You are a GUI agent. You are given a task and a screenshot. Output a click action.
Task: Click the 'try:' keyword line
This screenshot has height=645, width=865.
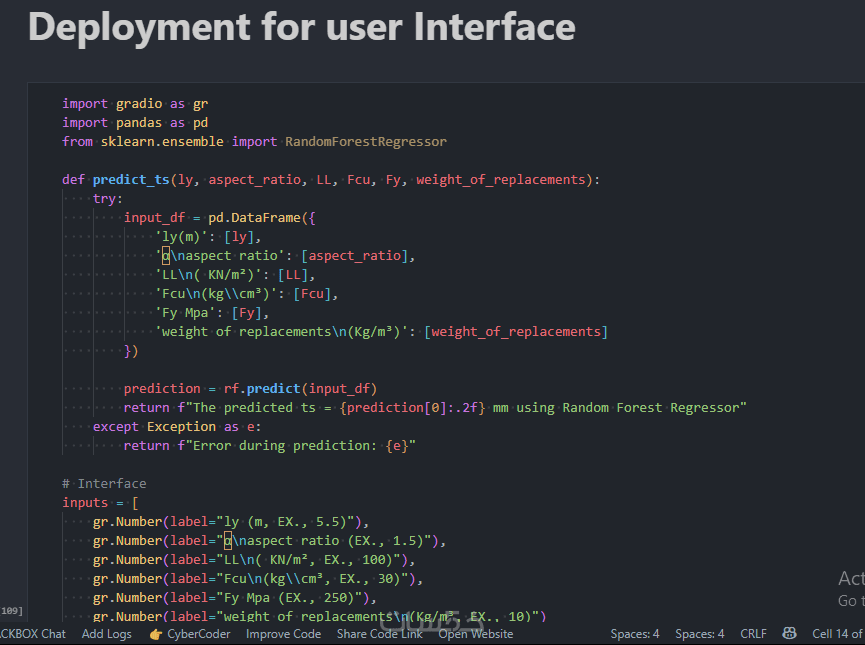click(x=108, y=199)
